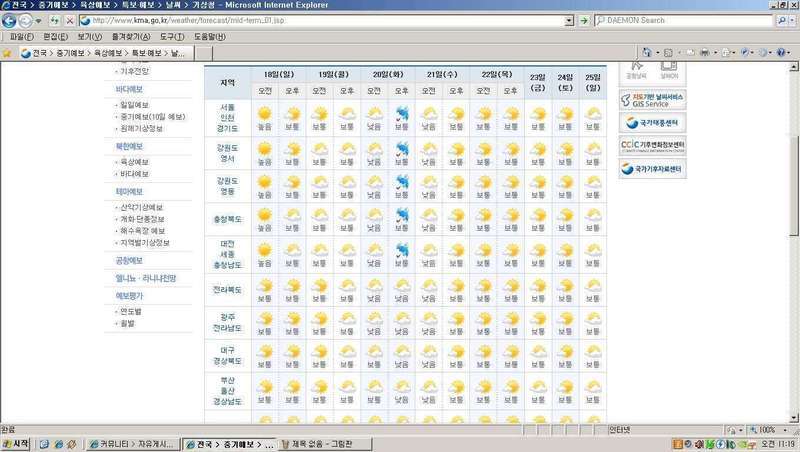Open the Home button dropdown arrow

[x=658, y=53]
